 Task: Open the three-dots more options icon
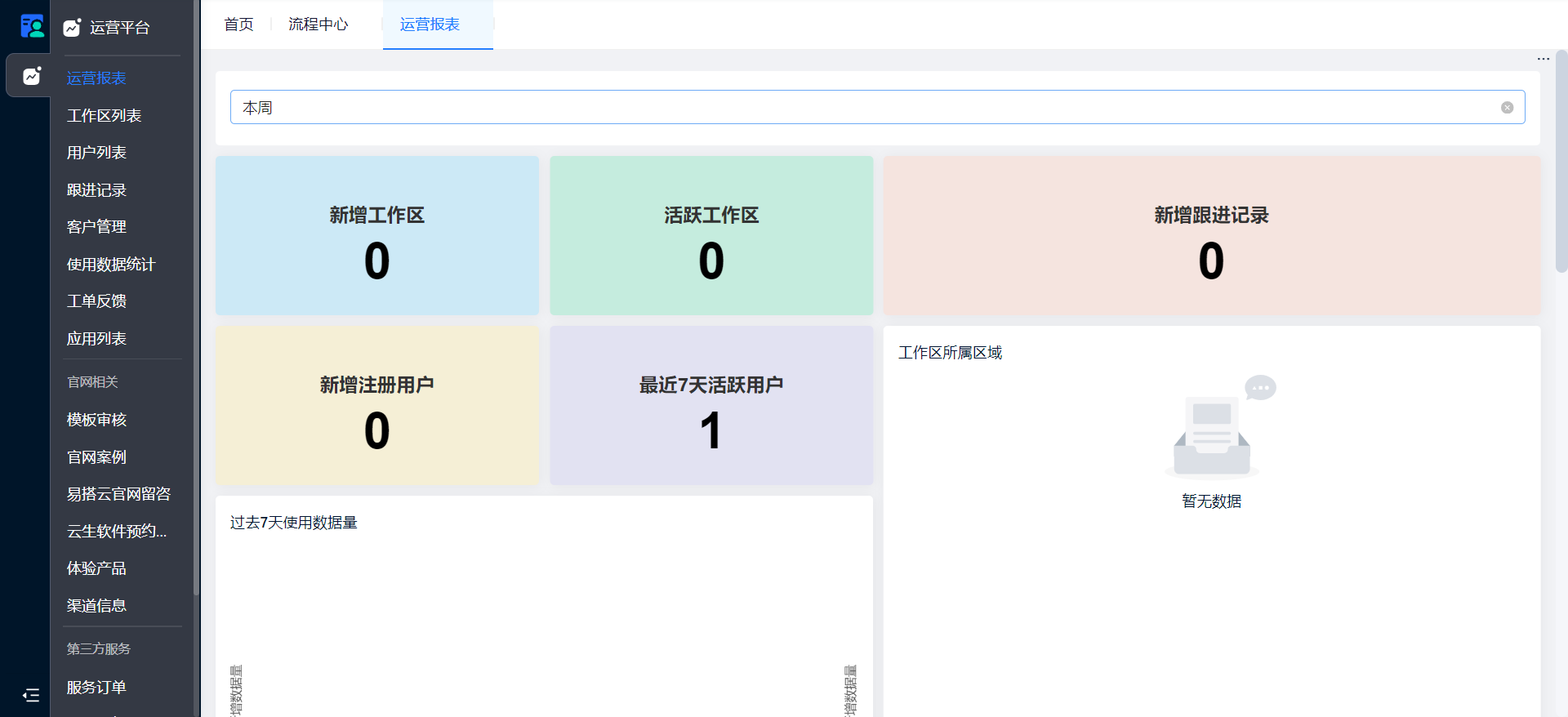tap(1543, 59)
